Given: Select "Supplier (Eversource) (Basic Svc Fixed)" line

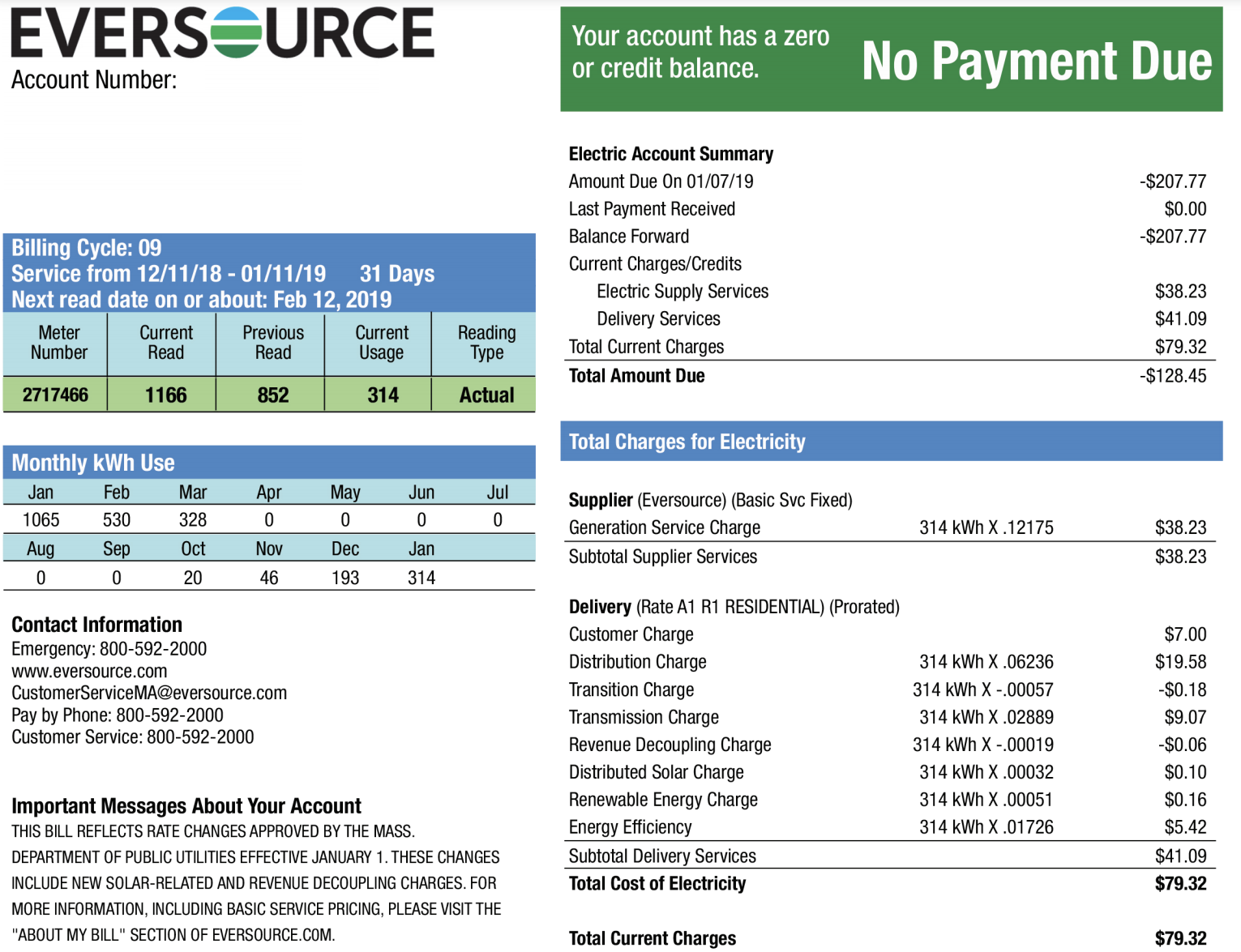Looking at the screenshot, I should tap(710, 501).
